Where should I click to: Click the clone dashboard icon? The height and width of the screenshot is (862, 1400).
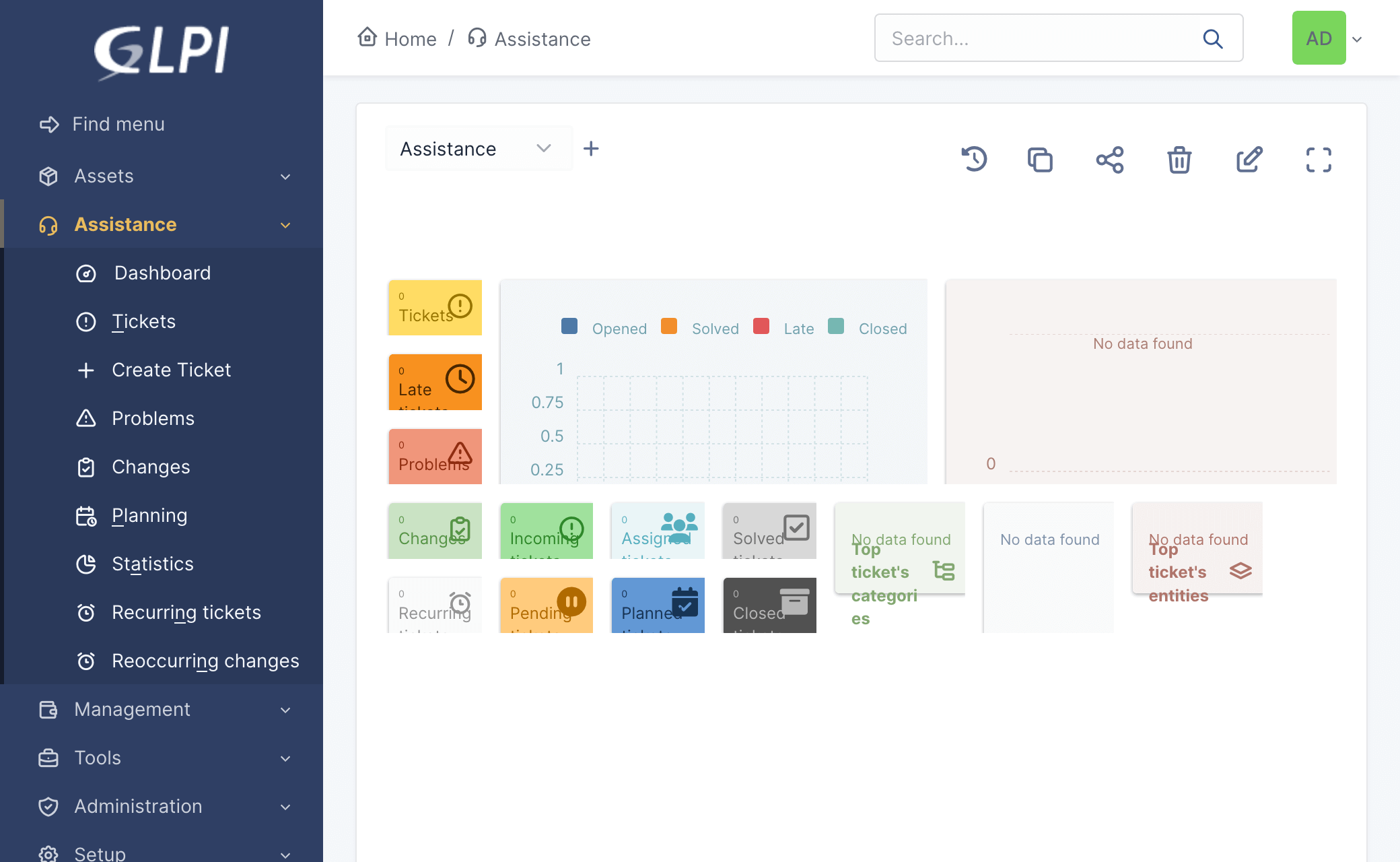coord(1040,160)
